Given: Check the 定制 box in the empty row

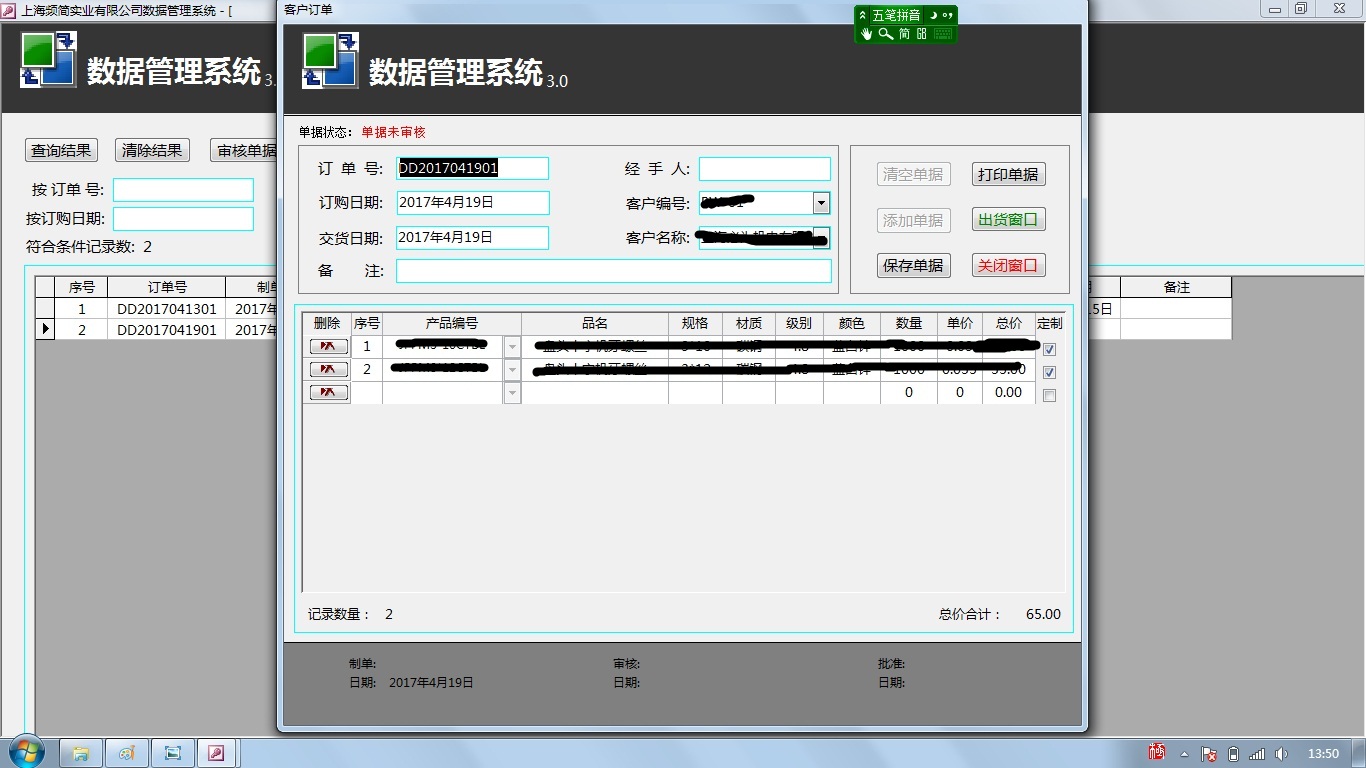Looking at the screenshot, I should 1049,395.
